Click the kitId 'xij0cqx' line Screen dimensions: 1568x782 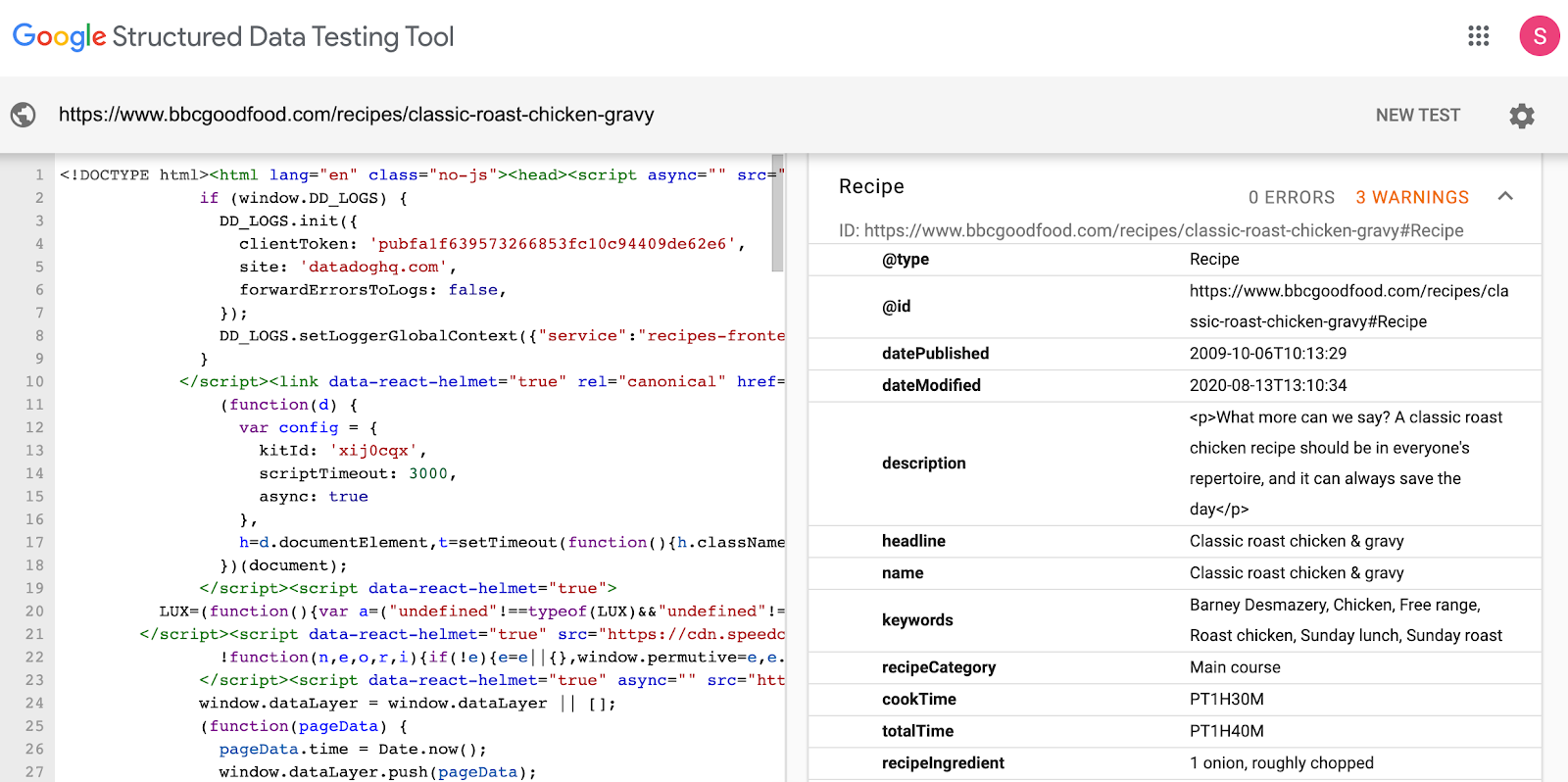coord(343,451)
